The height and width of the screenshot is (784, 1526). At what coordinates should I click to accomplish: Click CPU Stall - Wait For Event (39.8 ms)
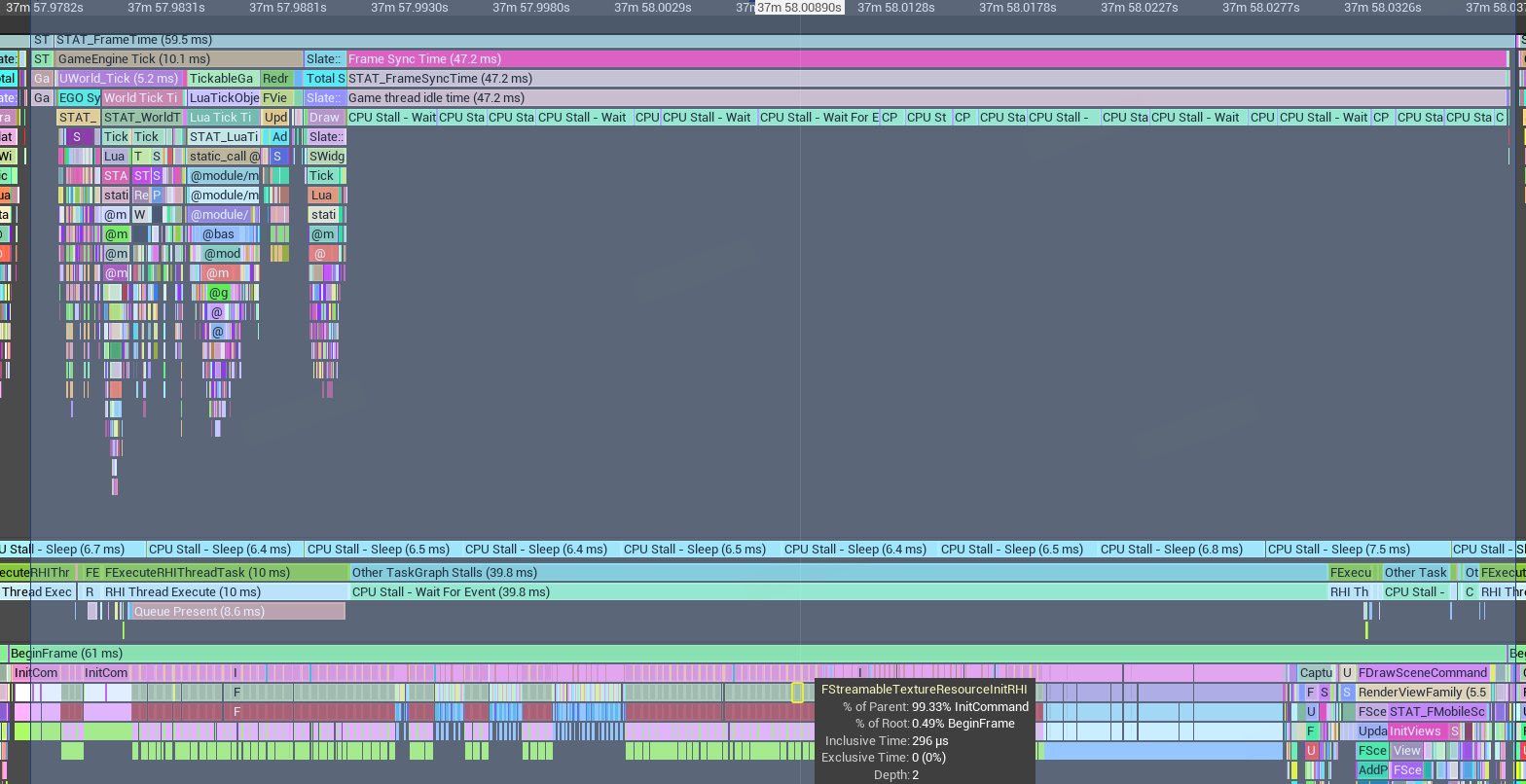[x=838, y=592]
